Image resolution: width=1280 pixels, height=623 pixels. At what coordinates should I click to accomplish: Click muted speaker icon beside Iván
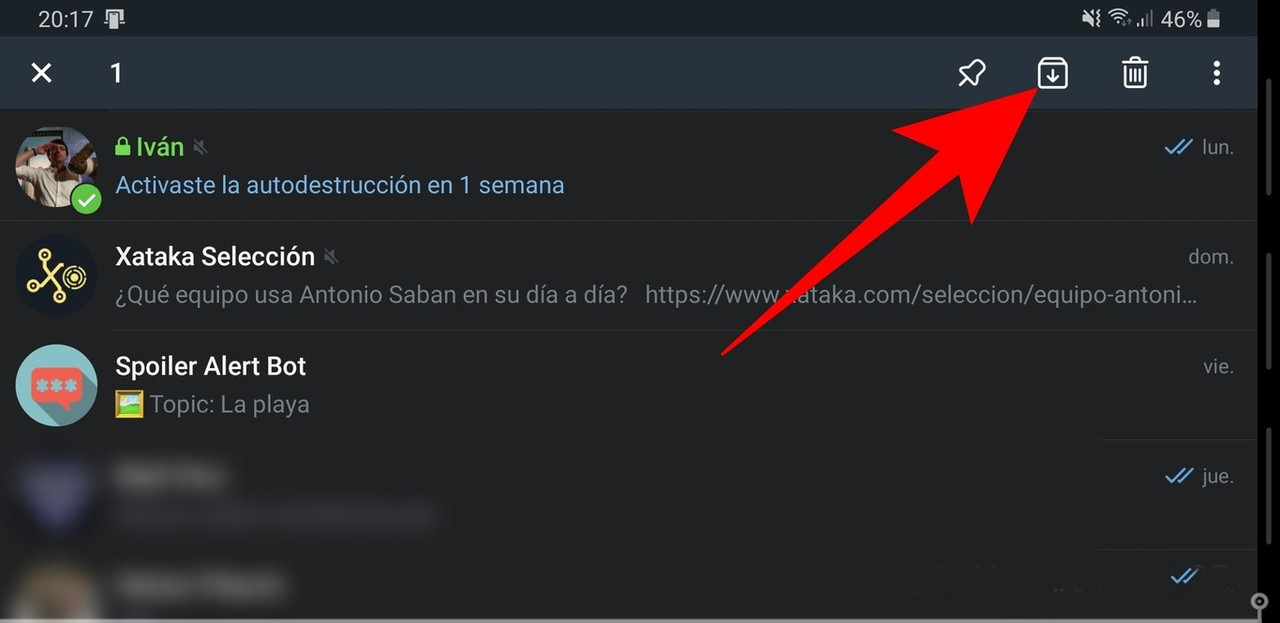pos(200,148)
